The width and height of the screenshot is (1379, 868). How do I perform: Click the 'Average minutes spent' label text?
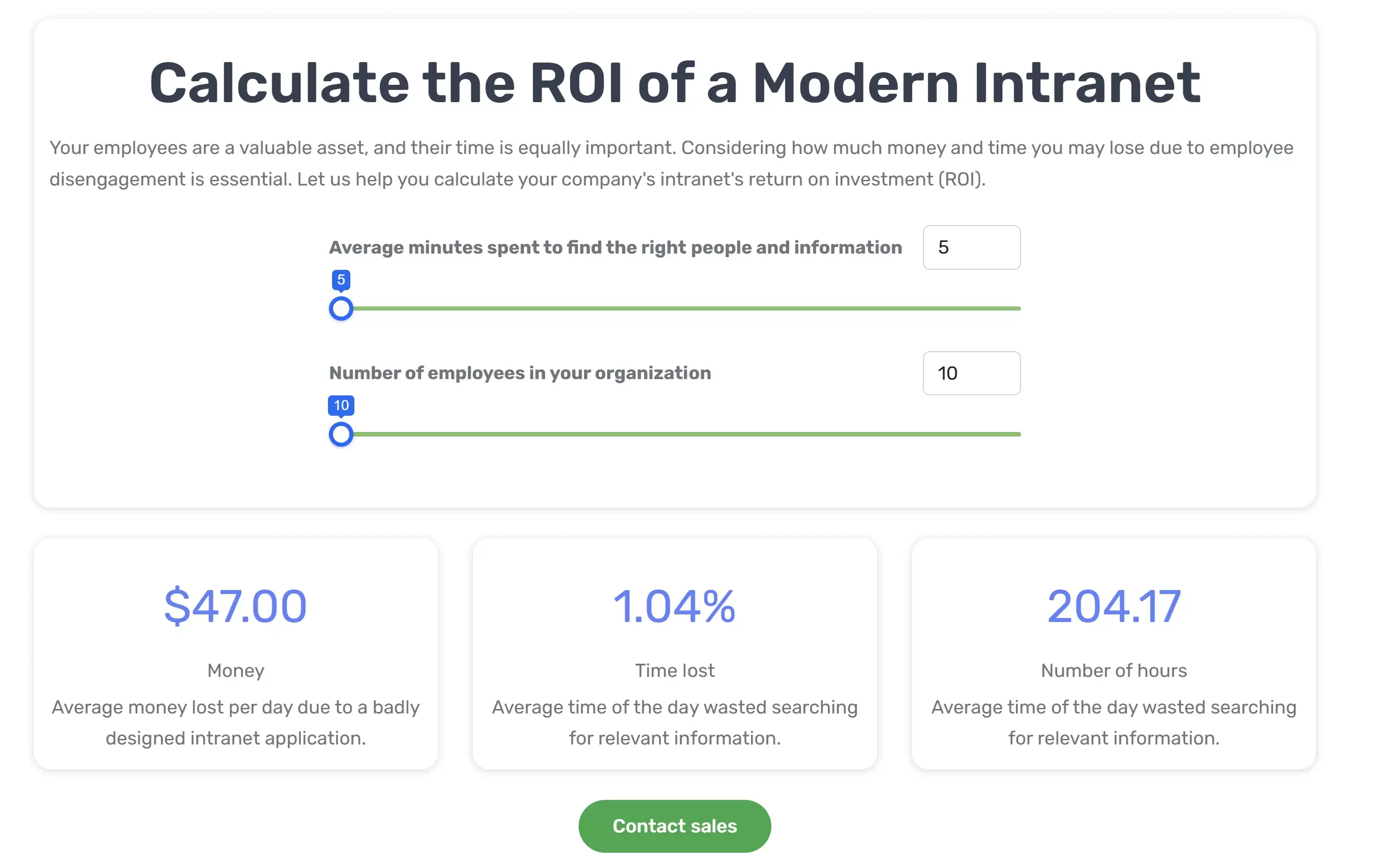[615, 247]
